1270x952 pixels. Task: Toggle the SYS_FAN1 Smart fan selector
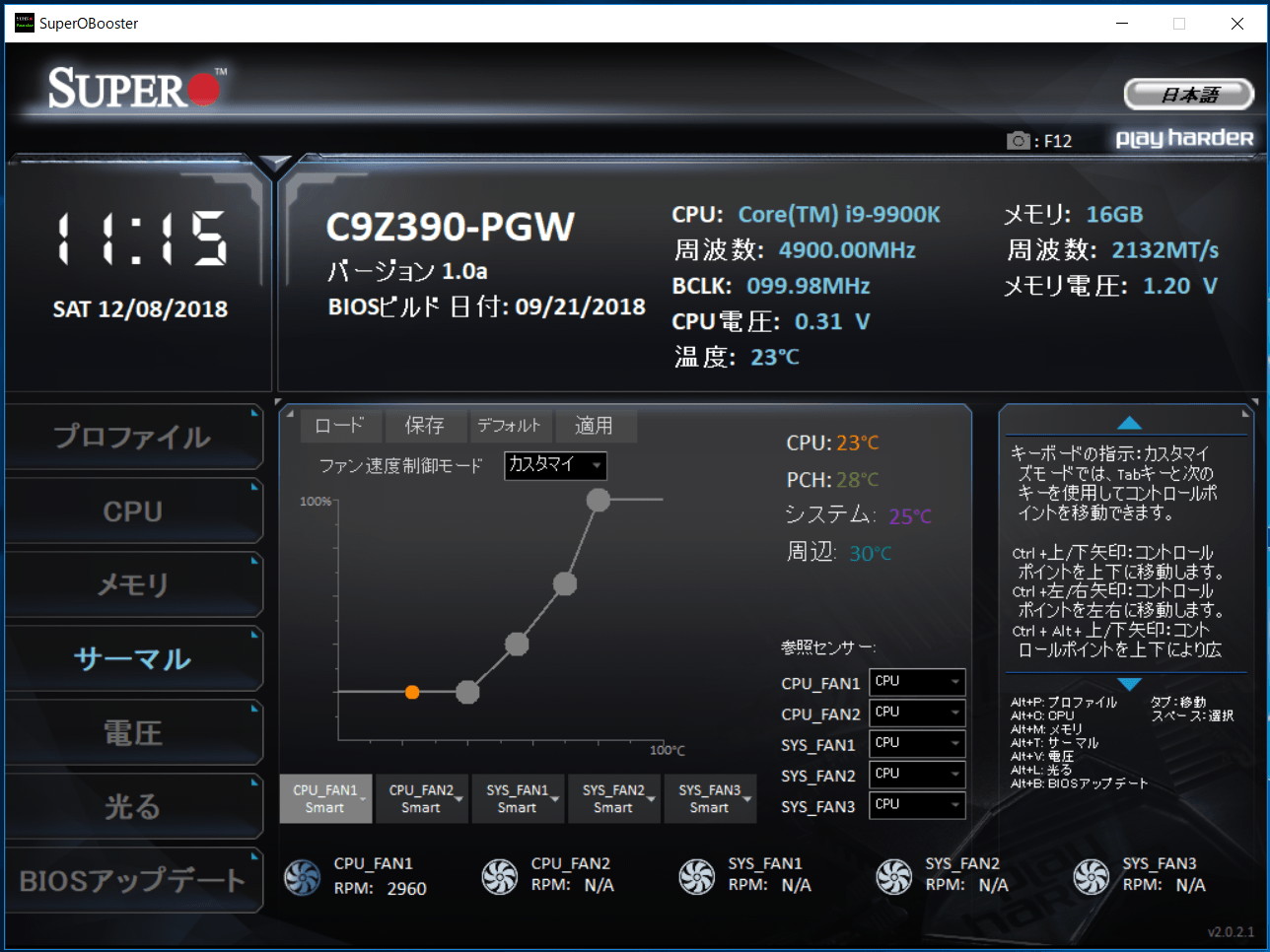(x=518, y=798)
